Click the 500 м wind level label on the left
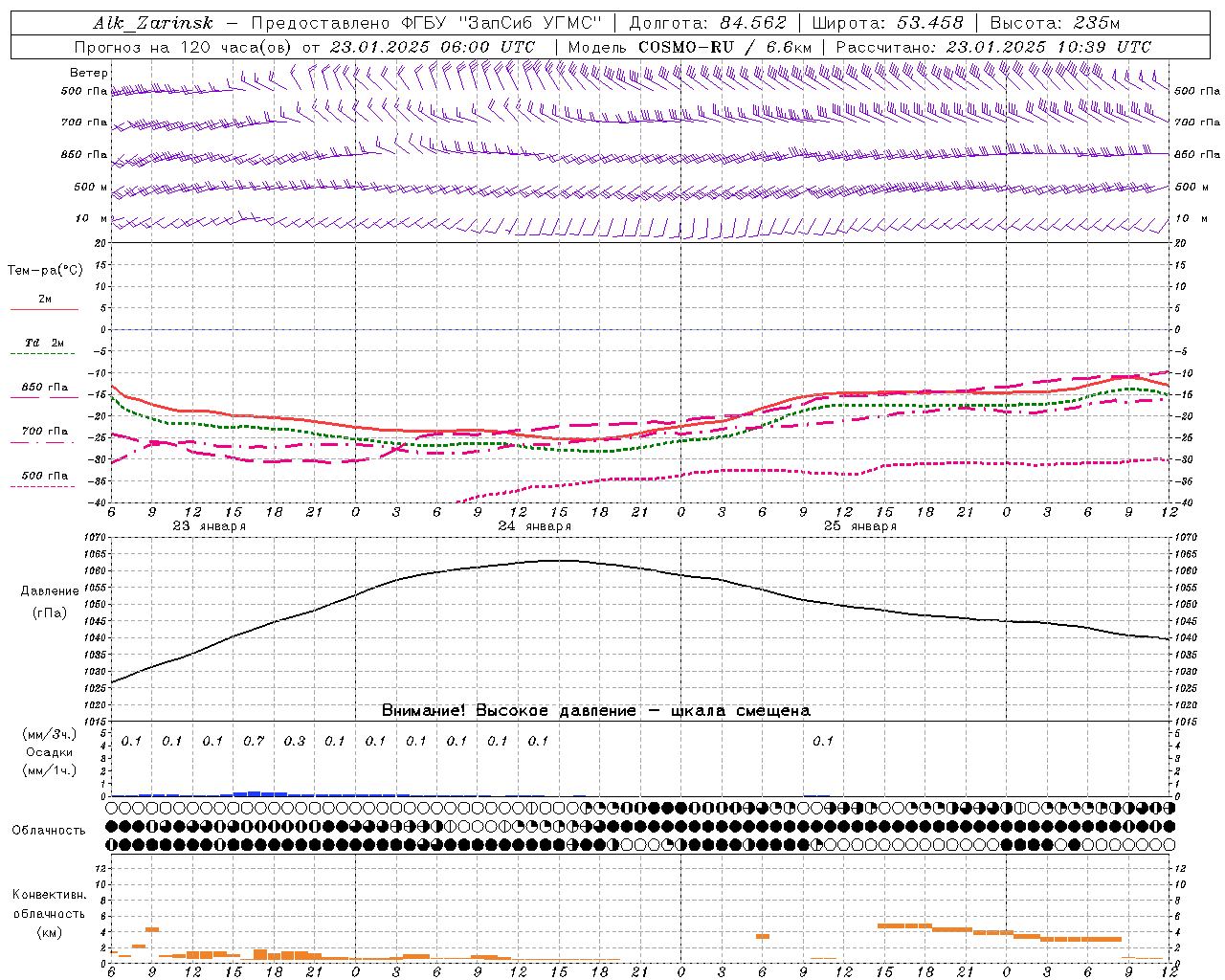The height and width of the screenshot is (980, 1225). click(91, 187)
